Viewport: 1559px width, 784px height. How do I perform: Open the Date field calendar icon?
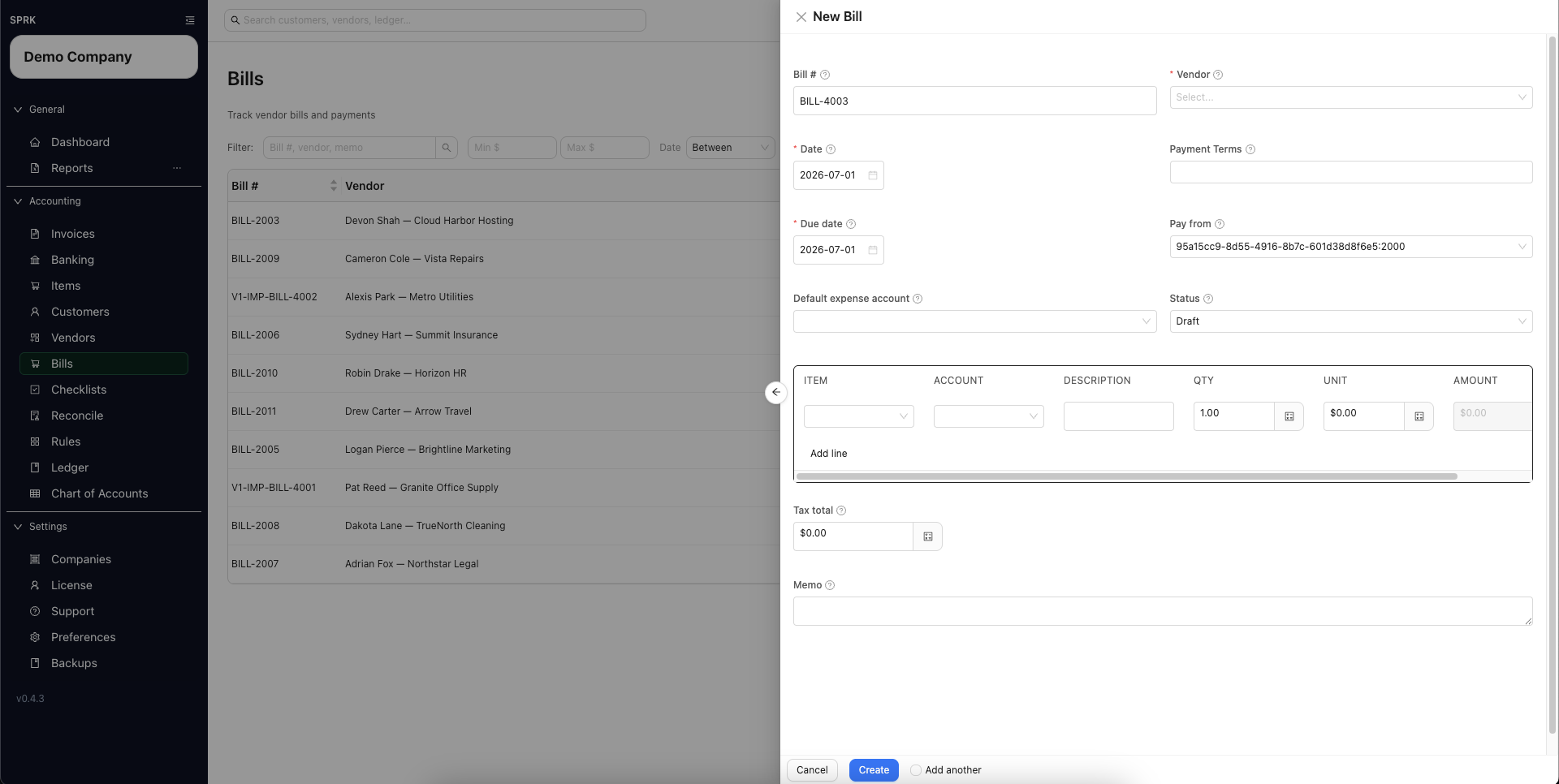[873, 175]
